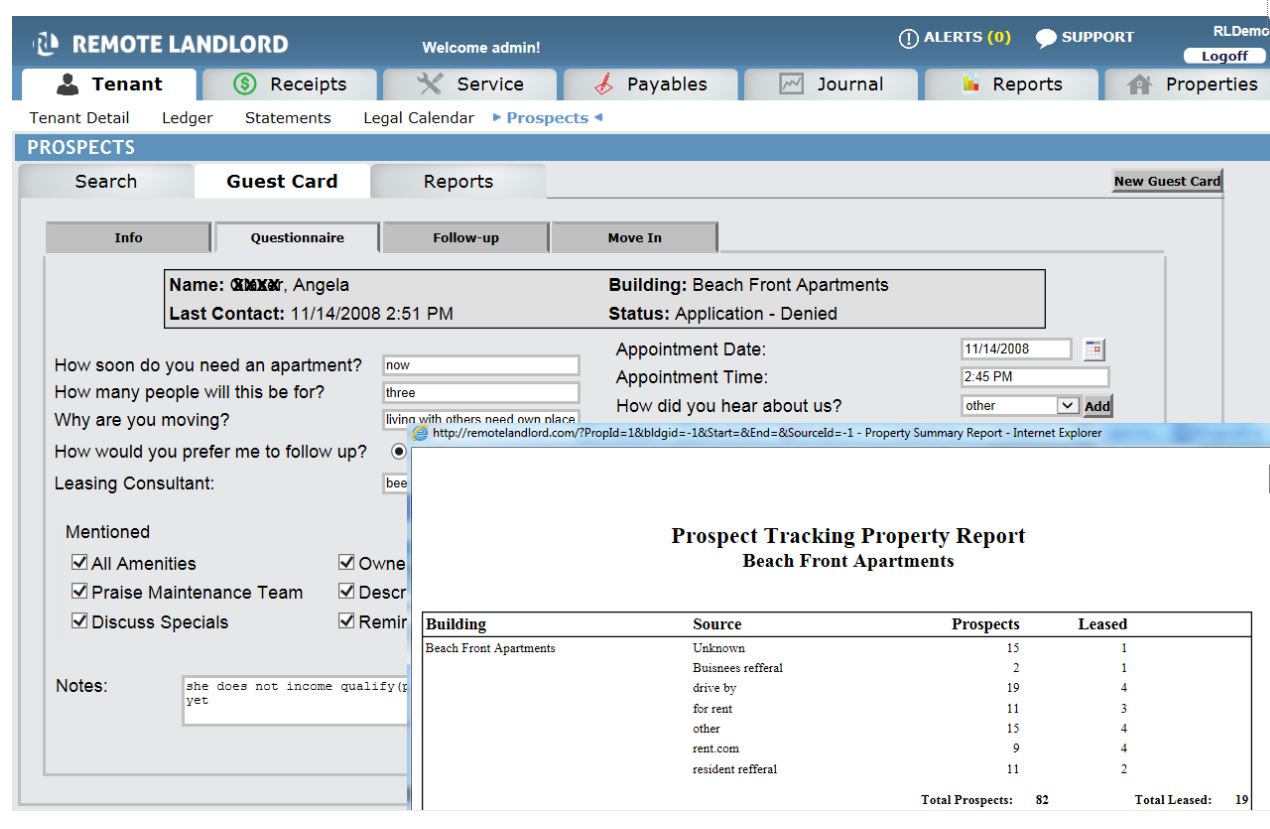Toggle the checkbox beginning with 'Remir'
This screenshot has height=829, width=1270.
click(x=347, y=622)
